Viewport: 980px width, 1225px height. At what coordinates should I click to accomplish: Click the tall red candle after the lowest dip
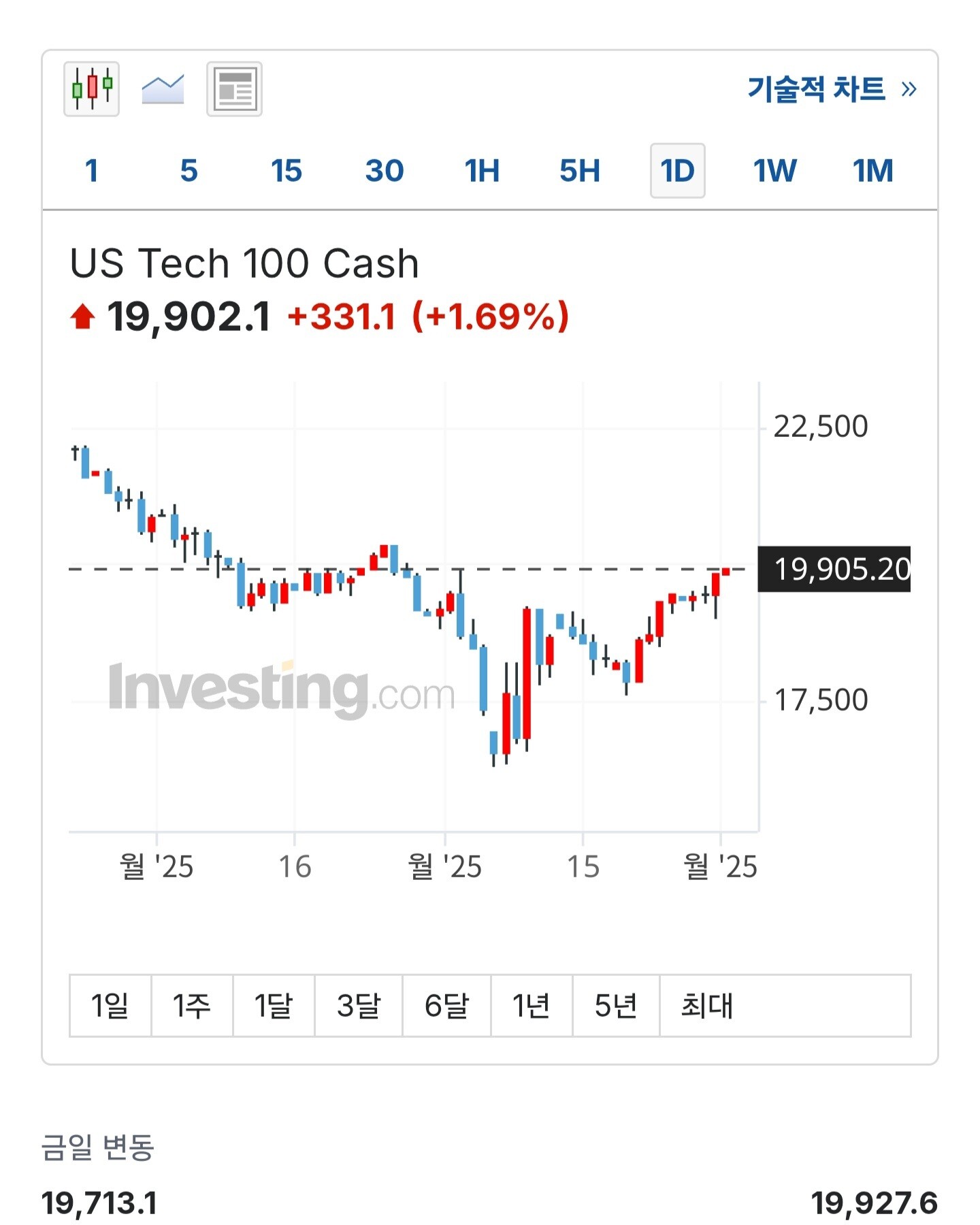pos(527,674)
